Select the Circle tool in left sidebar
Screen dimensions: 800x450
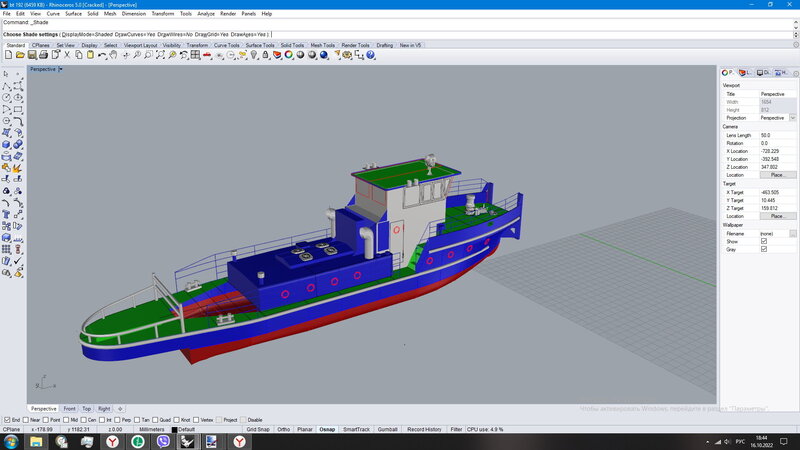pos(6,97)
